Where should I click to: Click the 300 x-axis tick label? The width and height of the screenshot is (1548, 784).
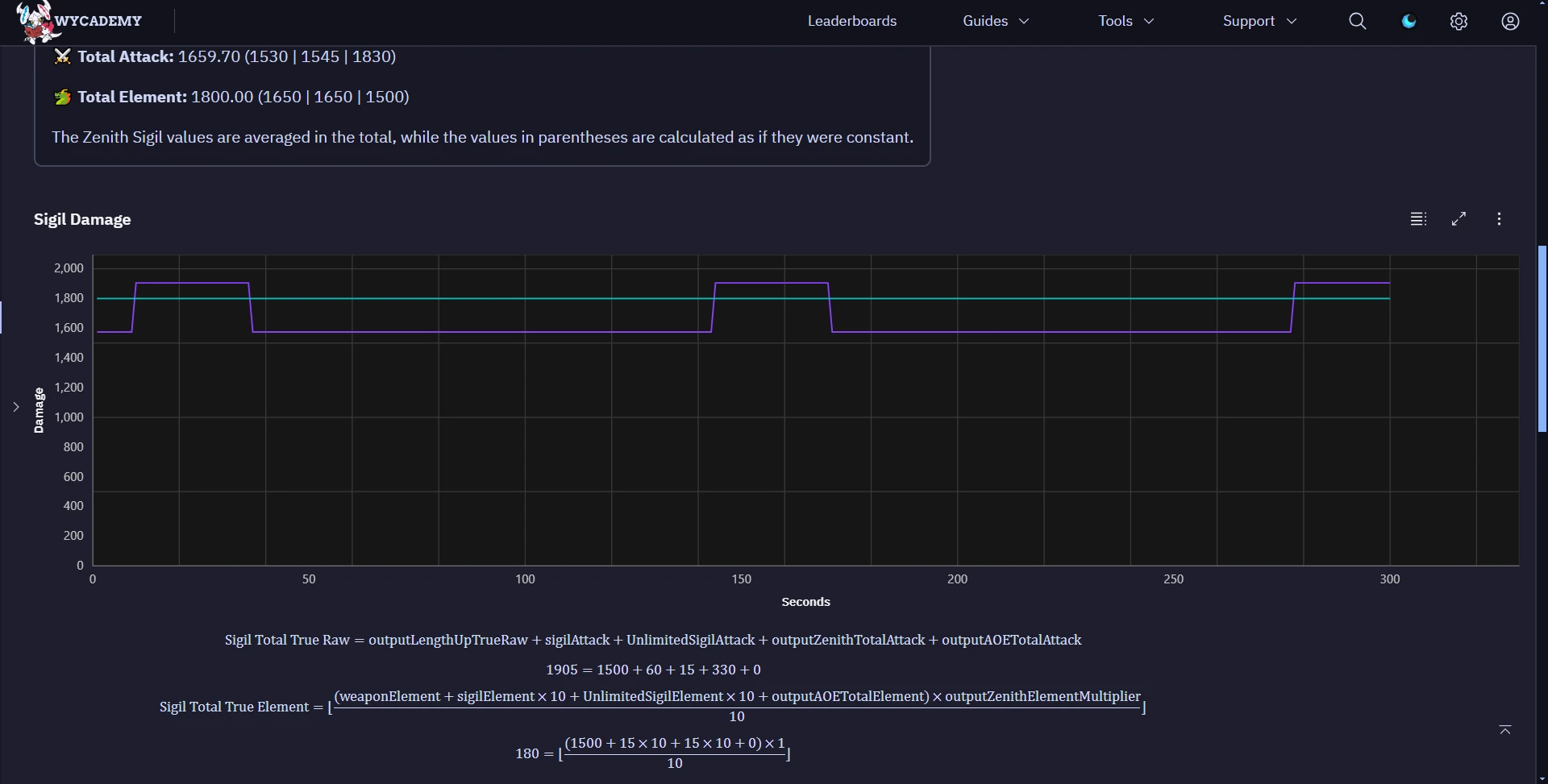(x=1389, y=579)
